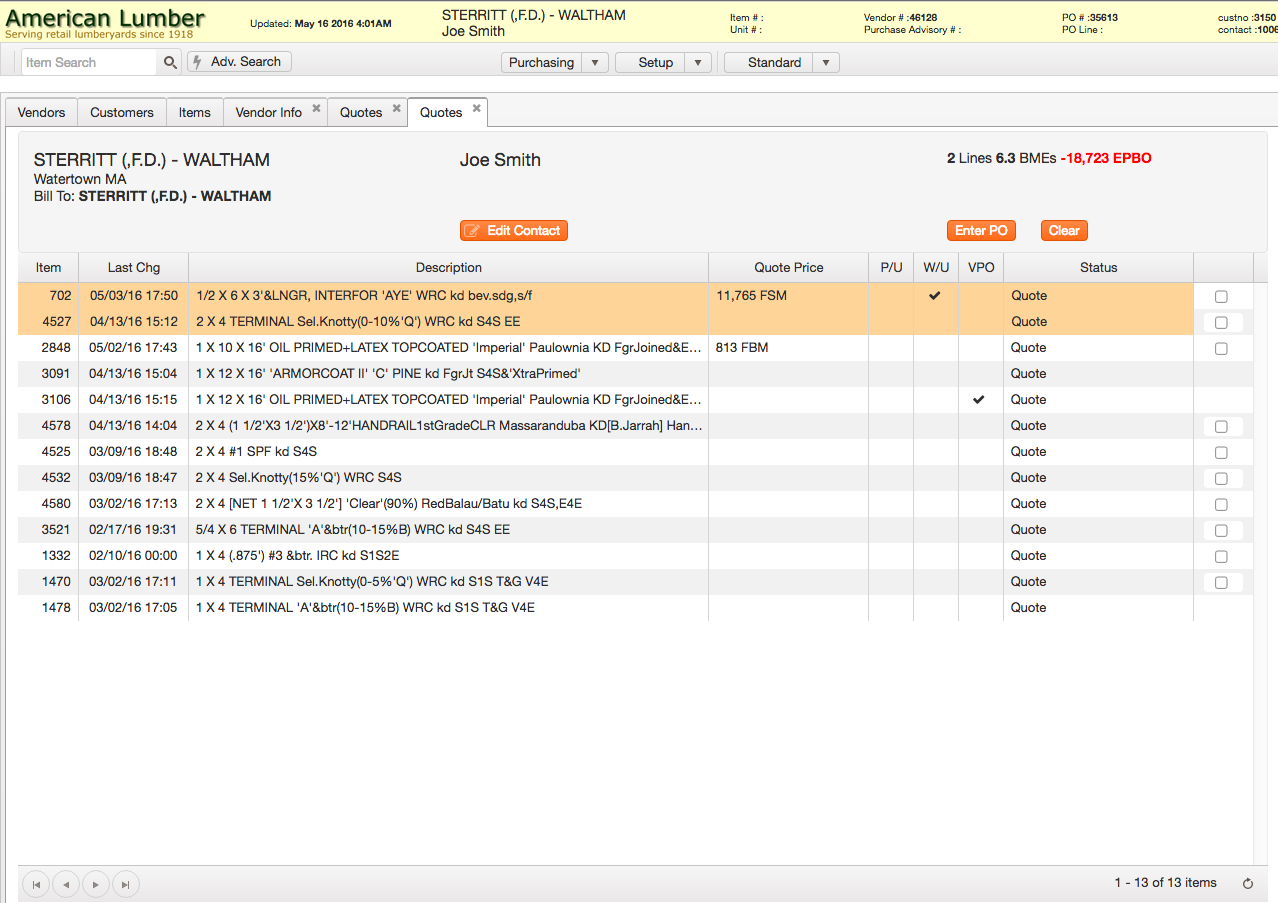Viewport: 1278px width, 903px height.
Task: Close the currently active Quotes tab
Action: tap(477, 108)
